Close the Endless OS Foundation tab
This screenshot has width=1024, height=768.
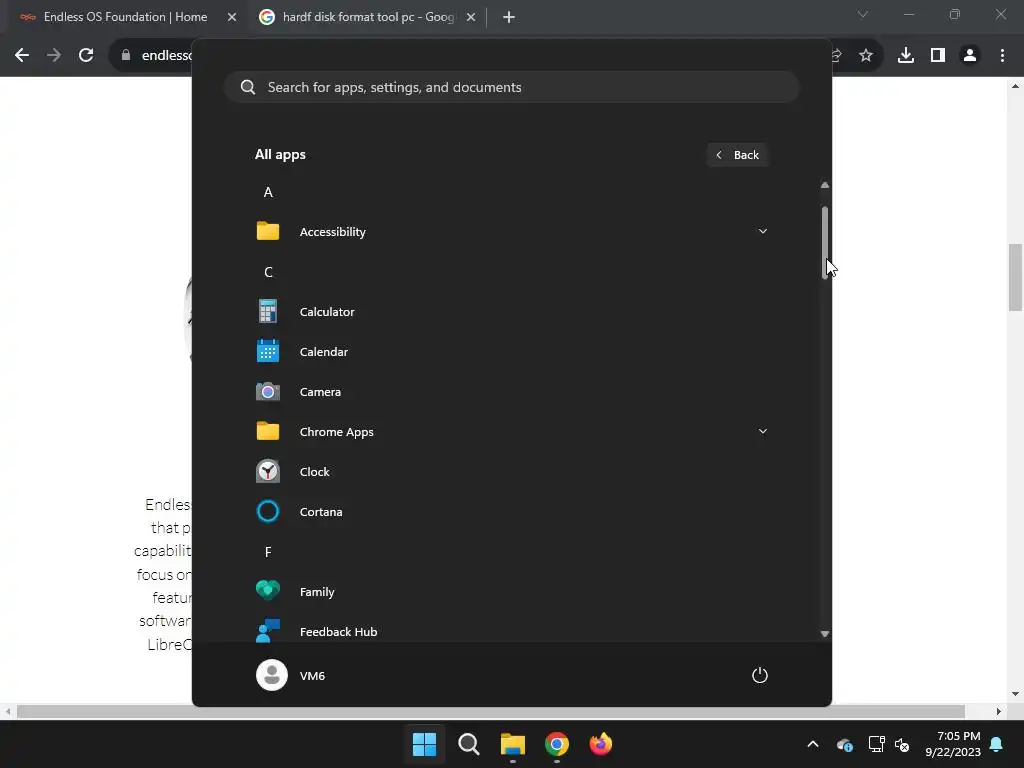tap(232, 18)
